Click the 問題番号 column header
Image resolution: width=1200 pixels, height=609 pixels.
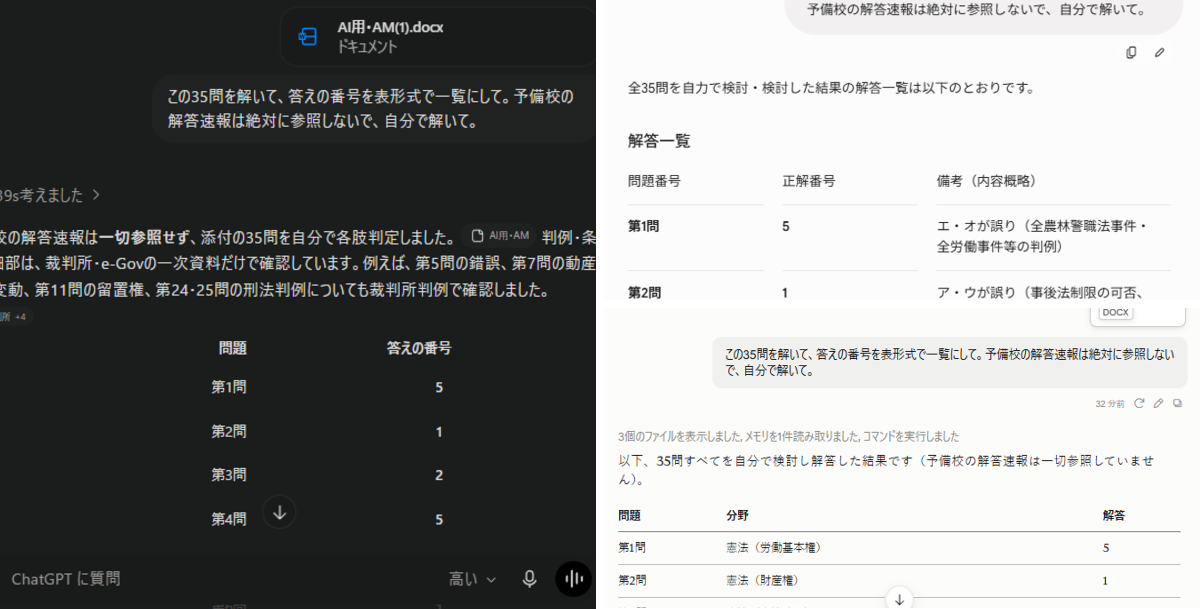pyautogui.click(x=655, y=181)
